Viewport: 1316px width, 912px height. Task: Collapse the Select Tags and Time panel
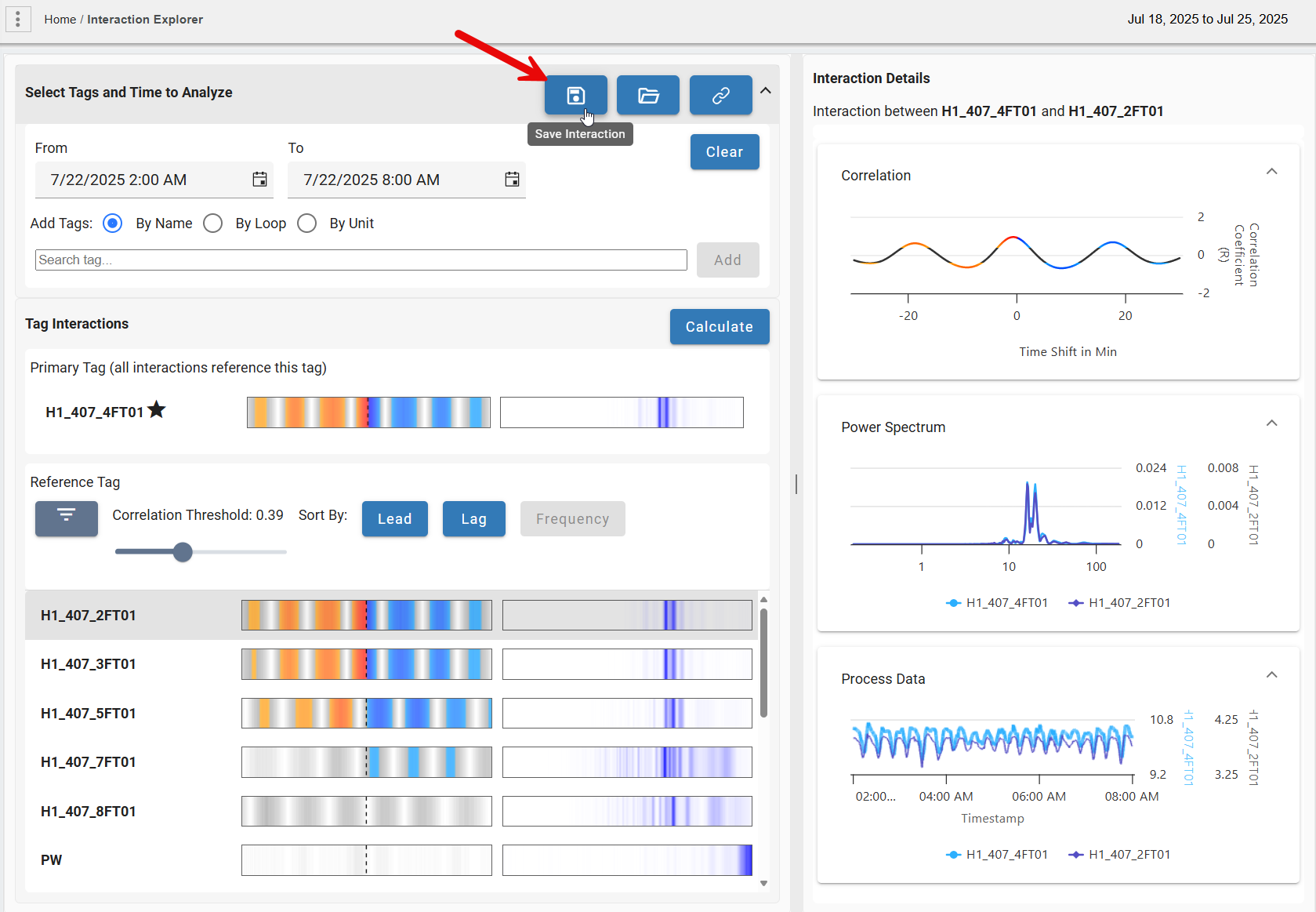point(766,91)
